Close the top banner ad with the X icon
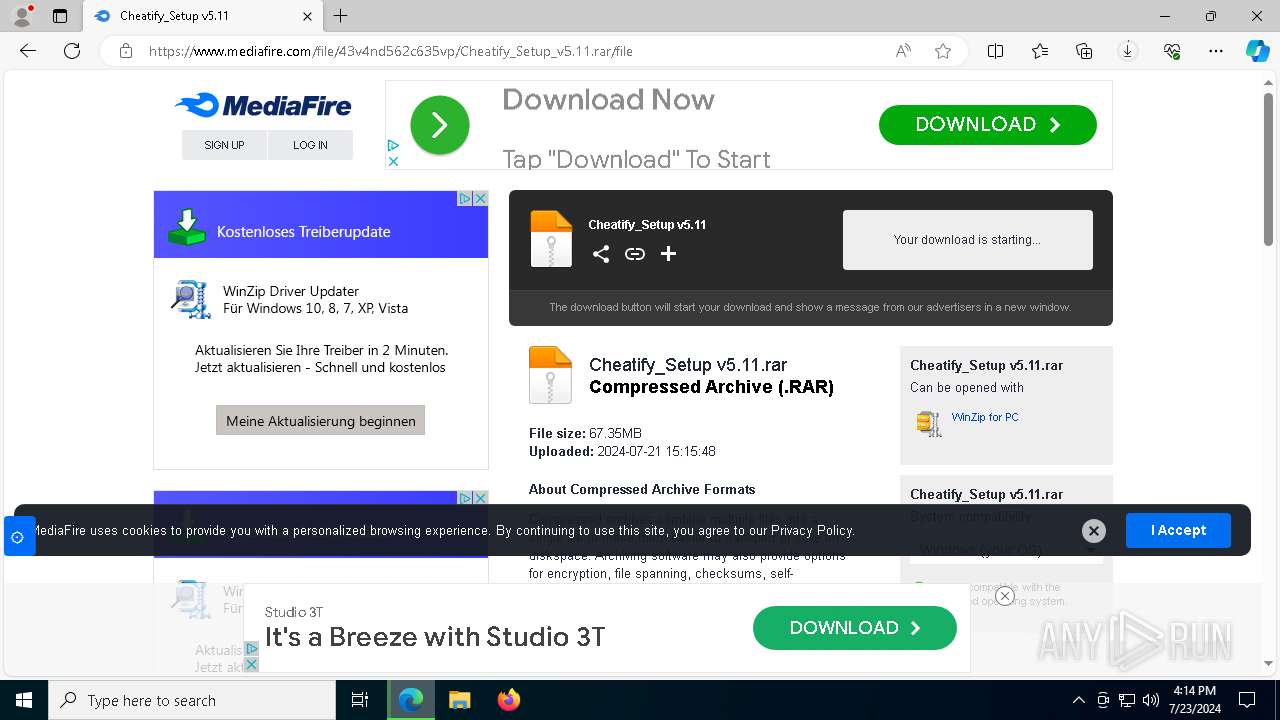Screen dimensions: 1280x720 pos(393,161)
